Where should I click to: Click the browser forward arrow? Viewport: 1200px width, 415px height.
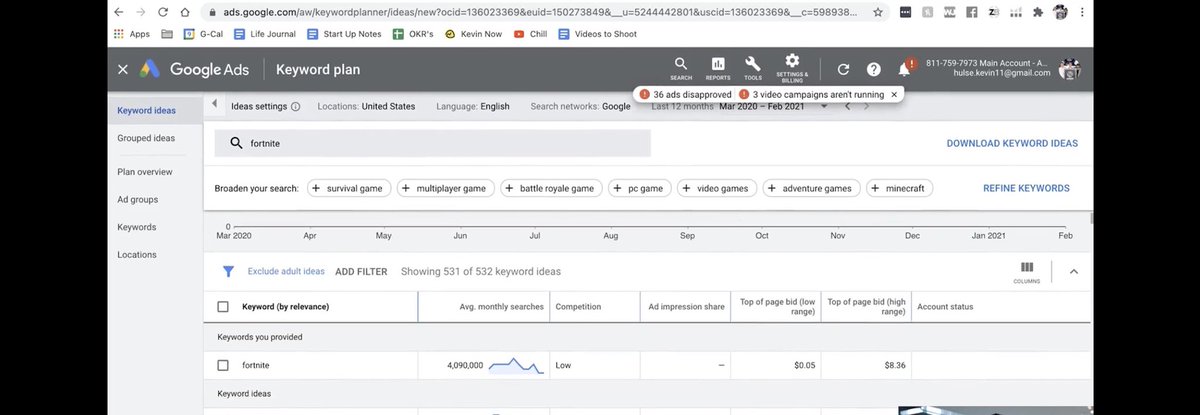pos(141,13)
